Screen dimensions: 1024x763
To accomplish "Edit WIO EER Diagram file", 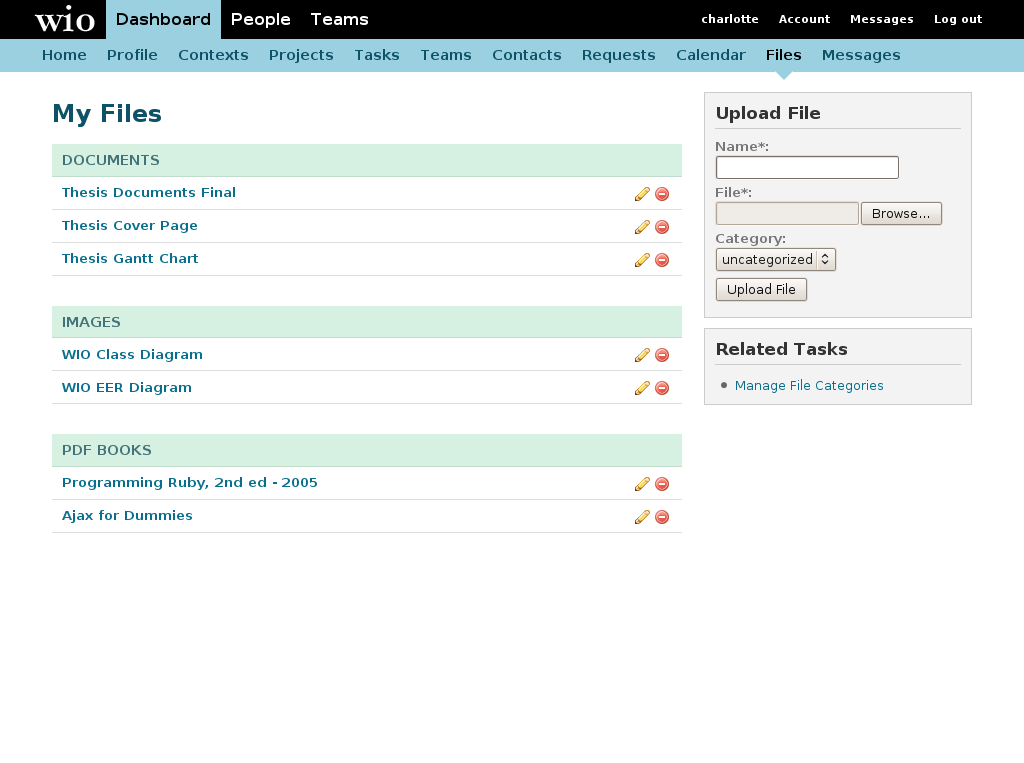I will [642, 388].
